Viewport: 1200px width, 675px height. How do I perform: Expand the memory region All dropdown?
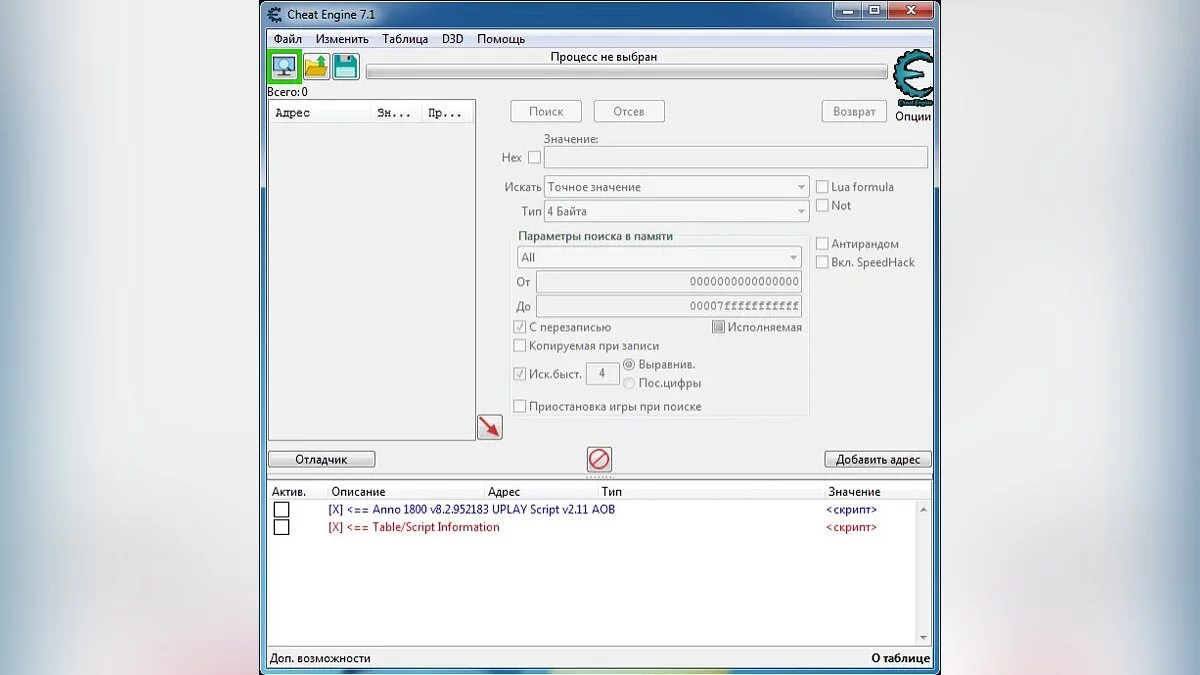pos(659,258)
